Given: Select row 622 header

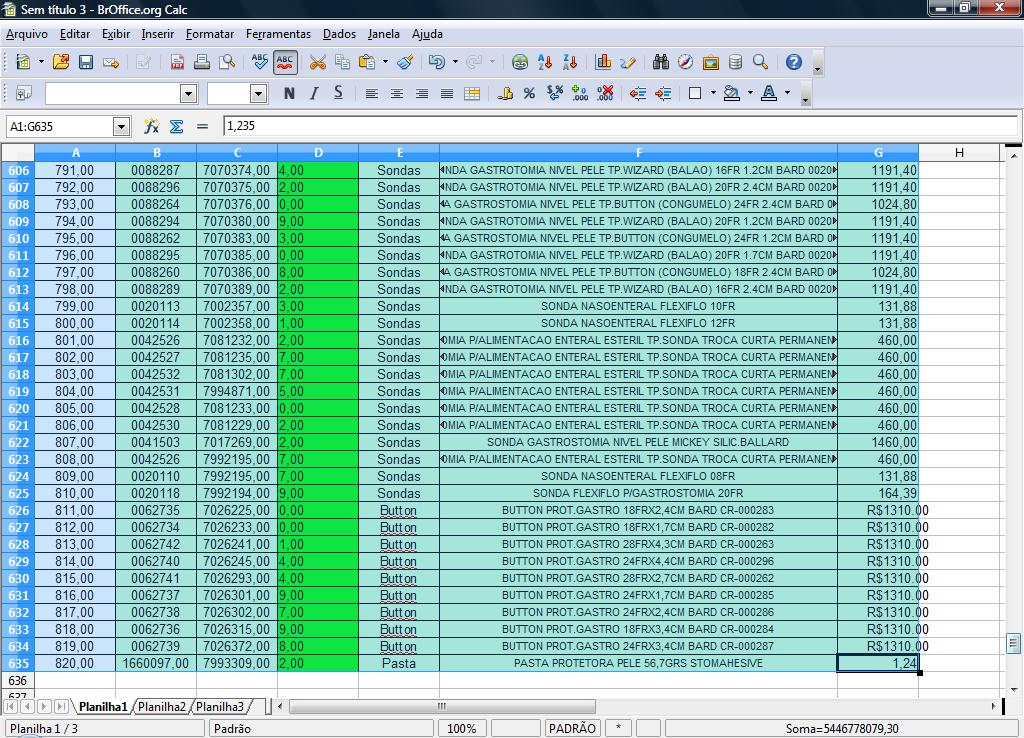Looking at the screenshot, I should [18, 442].
